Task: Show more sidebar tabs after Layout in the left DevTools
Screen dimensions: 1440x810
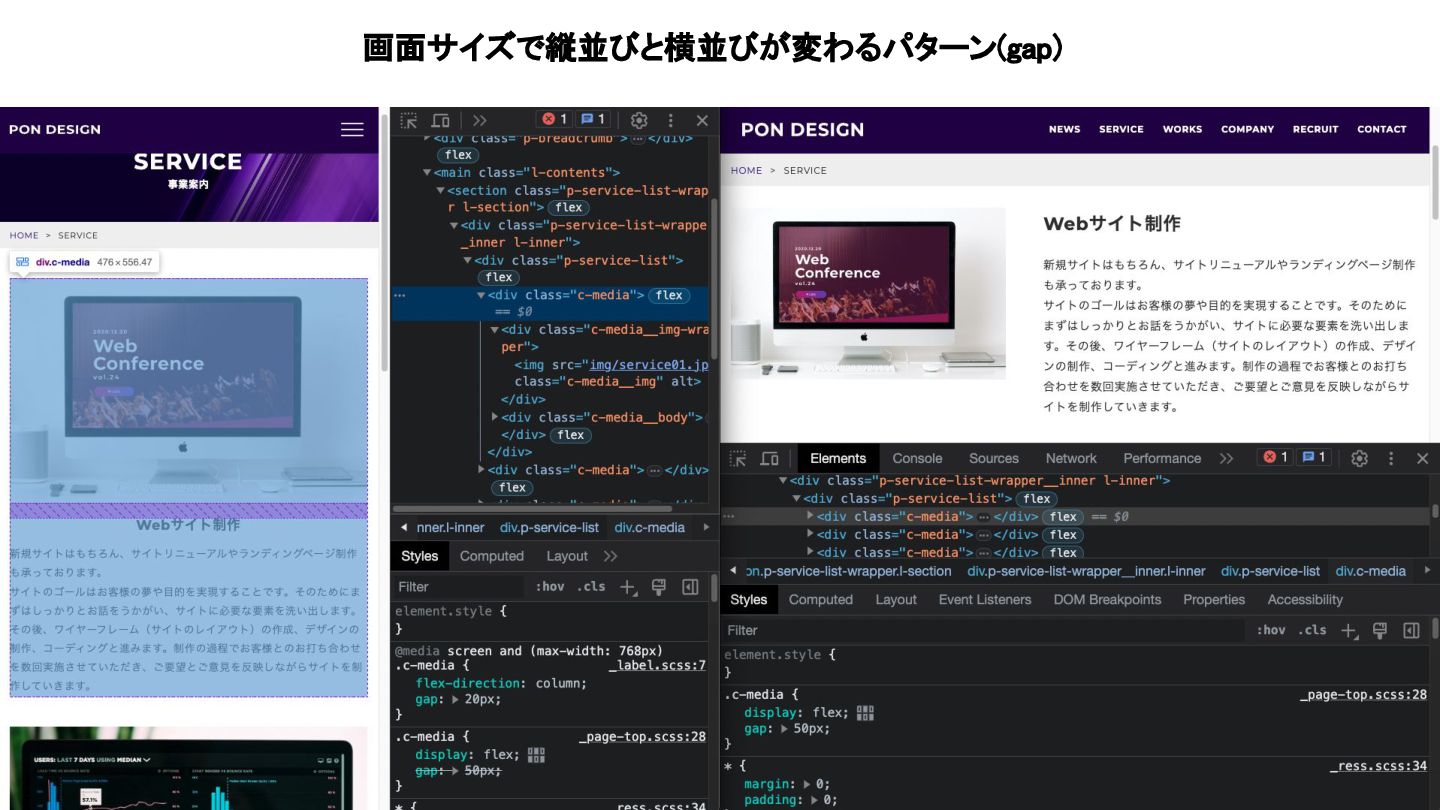Action: tap(610, 556)
